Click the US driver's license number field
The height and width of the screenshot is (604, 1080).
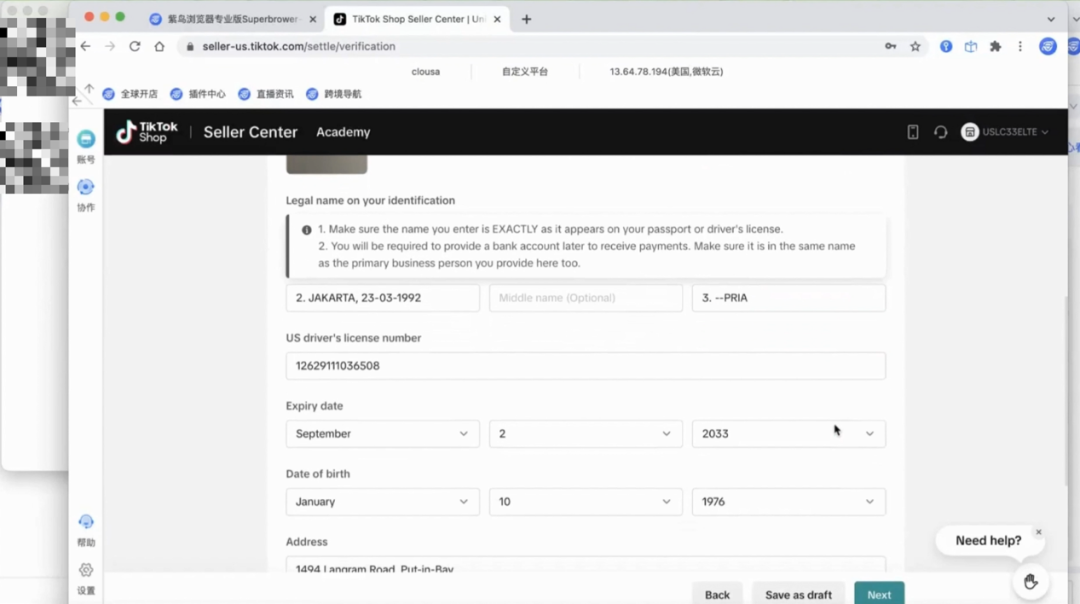coord(585,366)
